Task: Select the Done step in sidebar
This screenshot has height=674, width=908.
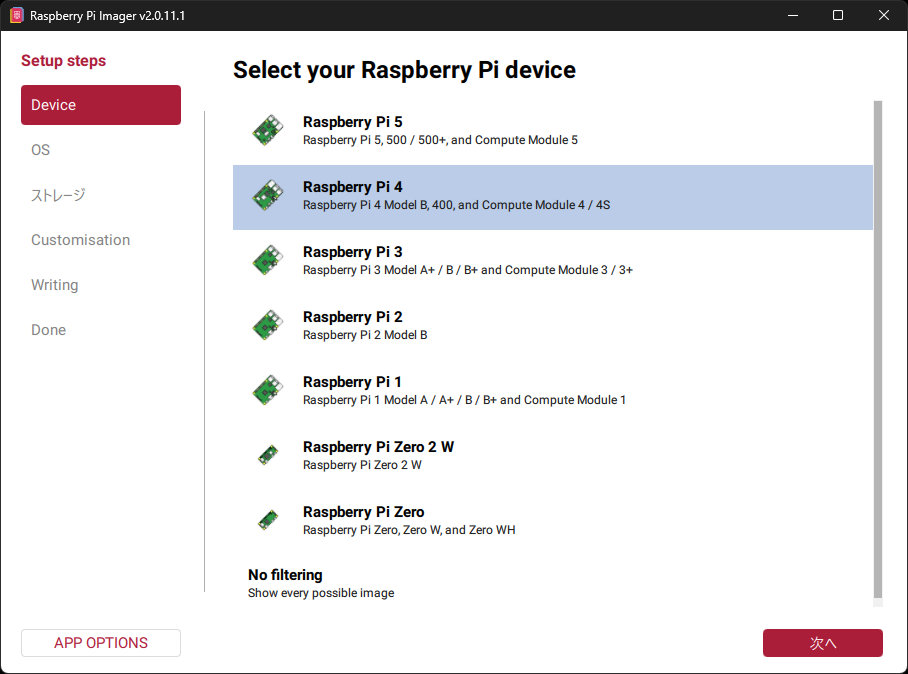Action: (x=101, y=330)
